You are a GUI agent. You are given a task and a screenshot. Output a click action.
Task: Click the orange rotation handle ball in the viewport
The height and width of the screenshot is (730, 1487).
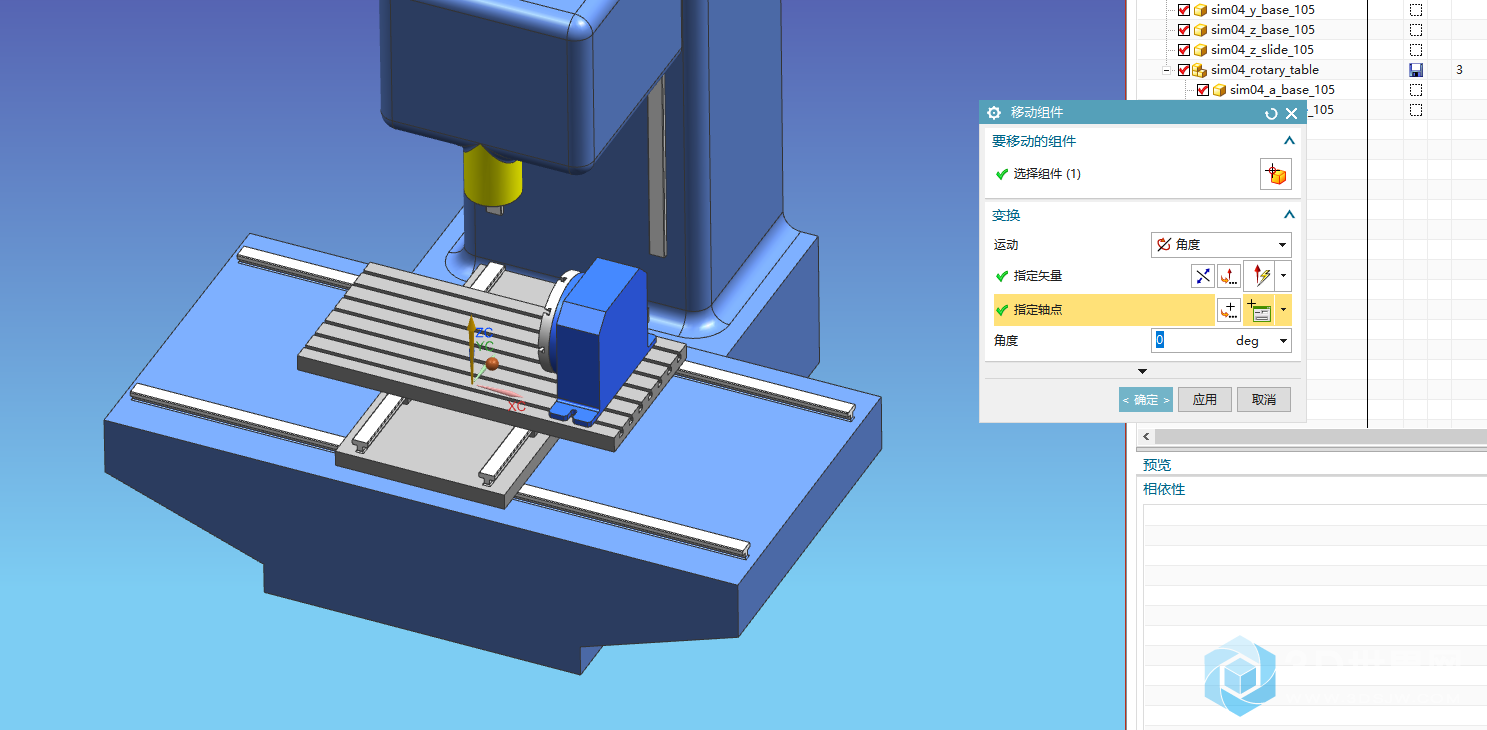coord(492,362)
